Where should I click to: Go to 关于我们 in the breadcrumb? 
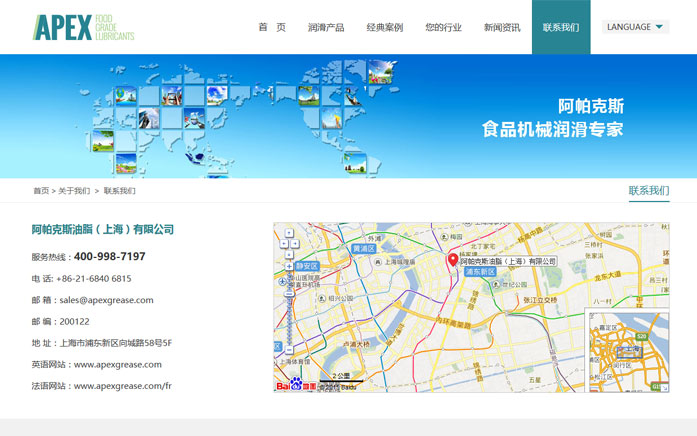pyautogui.click(x=74, y=191)
